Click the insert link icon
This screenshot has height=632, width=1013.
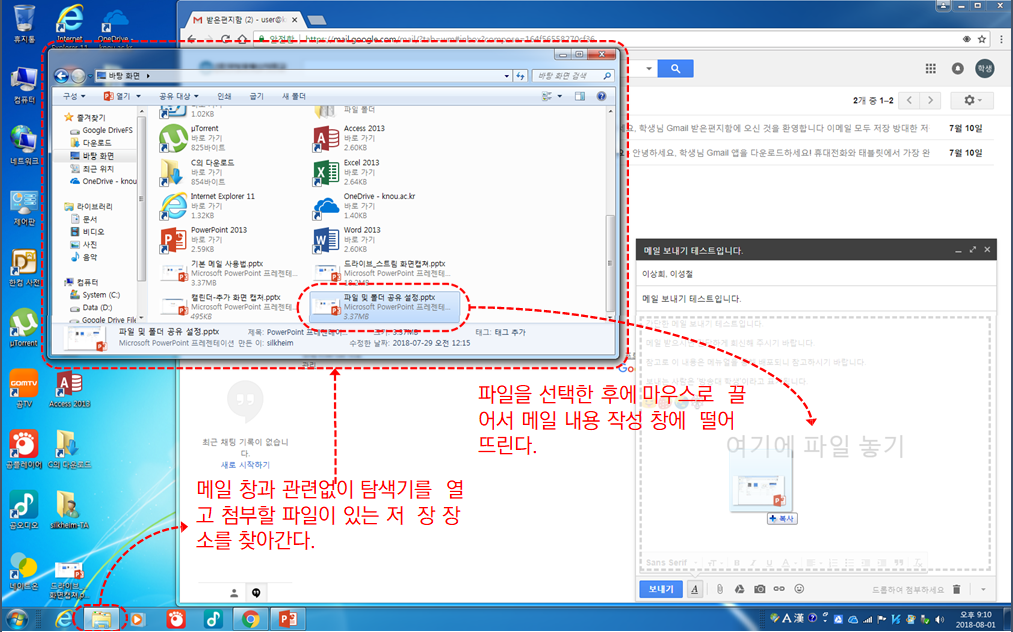779,589
